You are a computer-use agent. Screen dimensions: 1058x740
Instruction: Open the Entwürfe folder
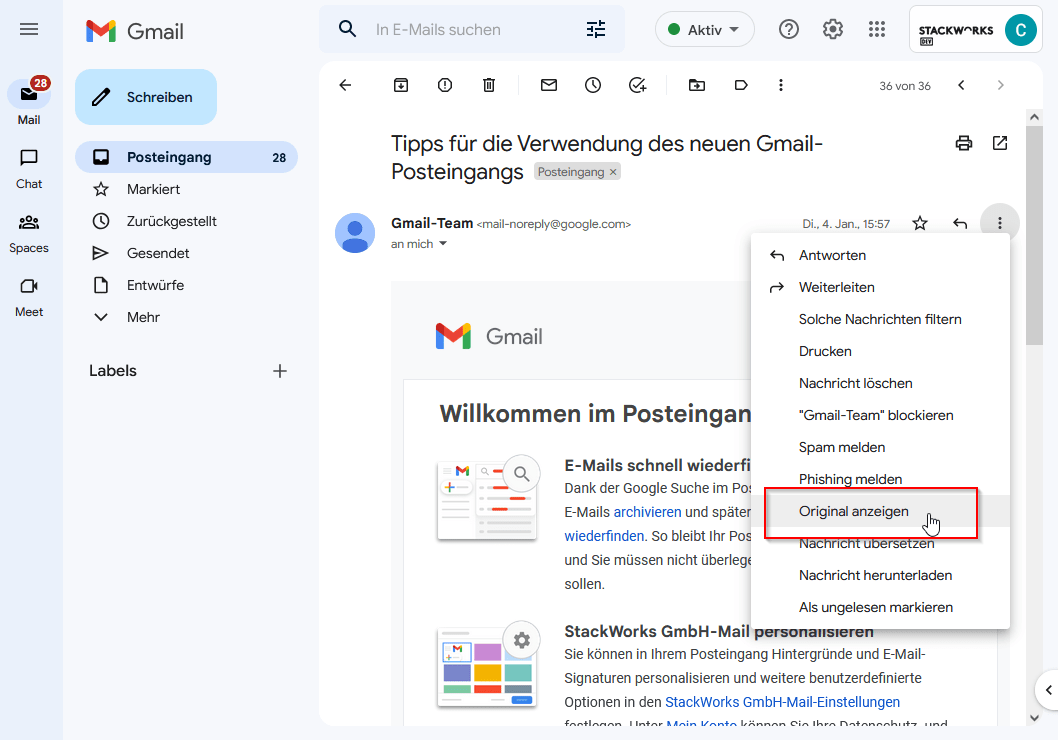coord(186,285)
